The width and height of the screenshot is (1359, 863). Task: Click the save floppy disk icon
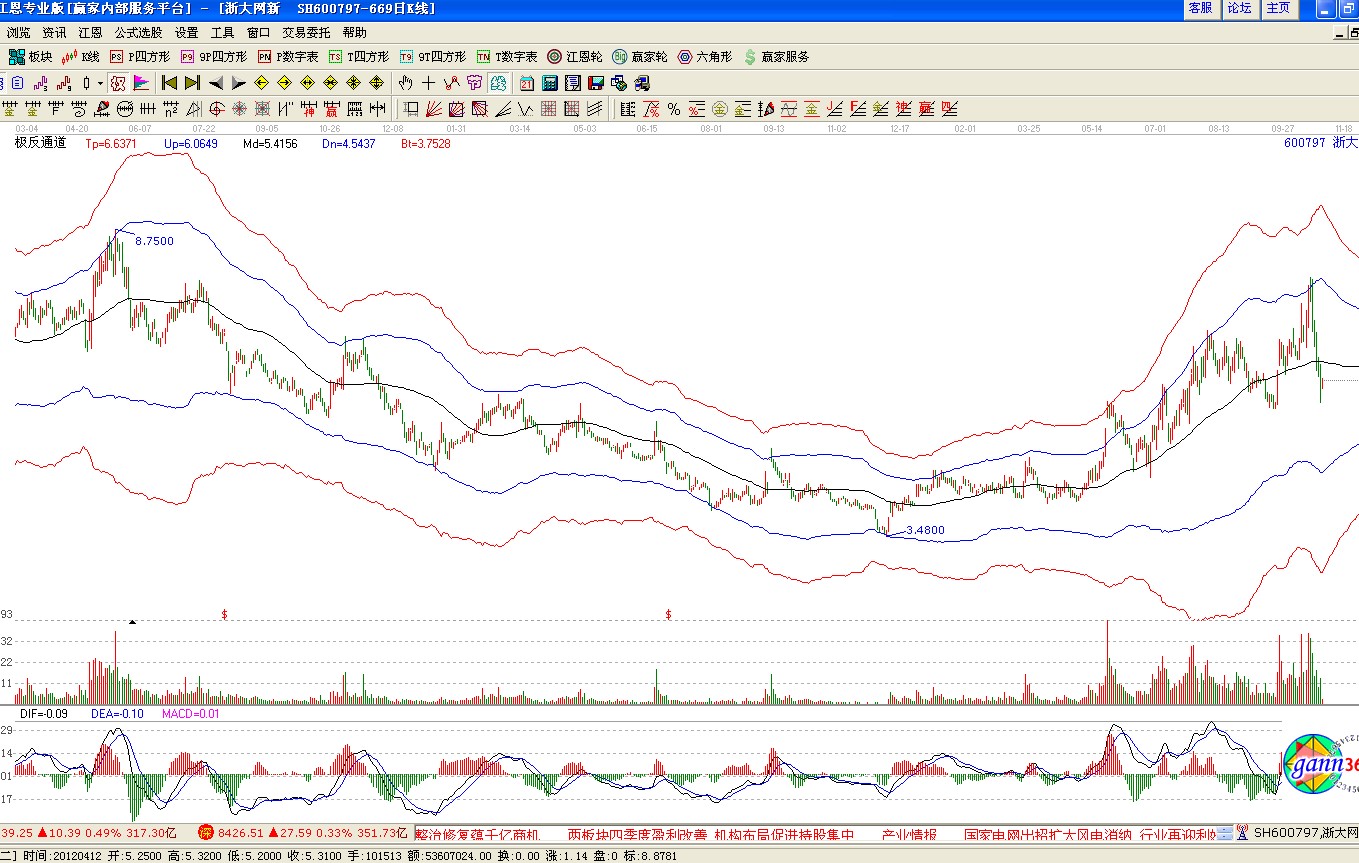pos(595,83)
